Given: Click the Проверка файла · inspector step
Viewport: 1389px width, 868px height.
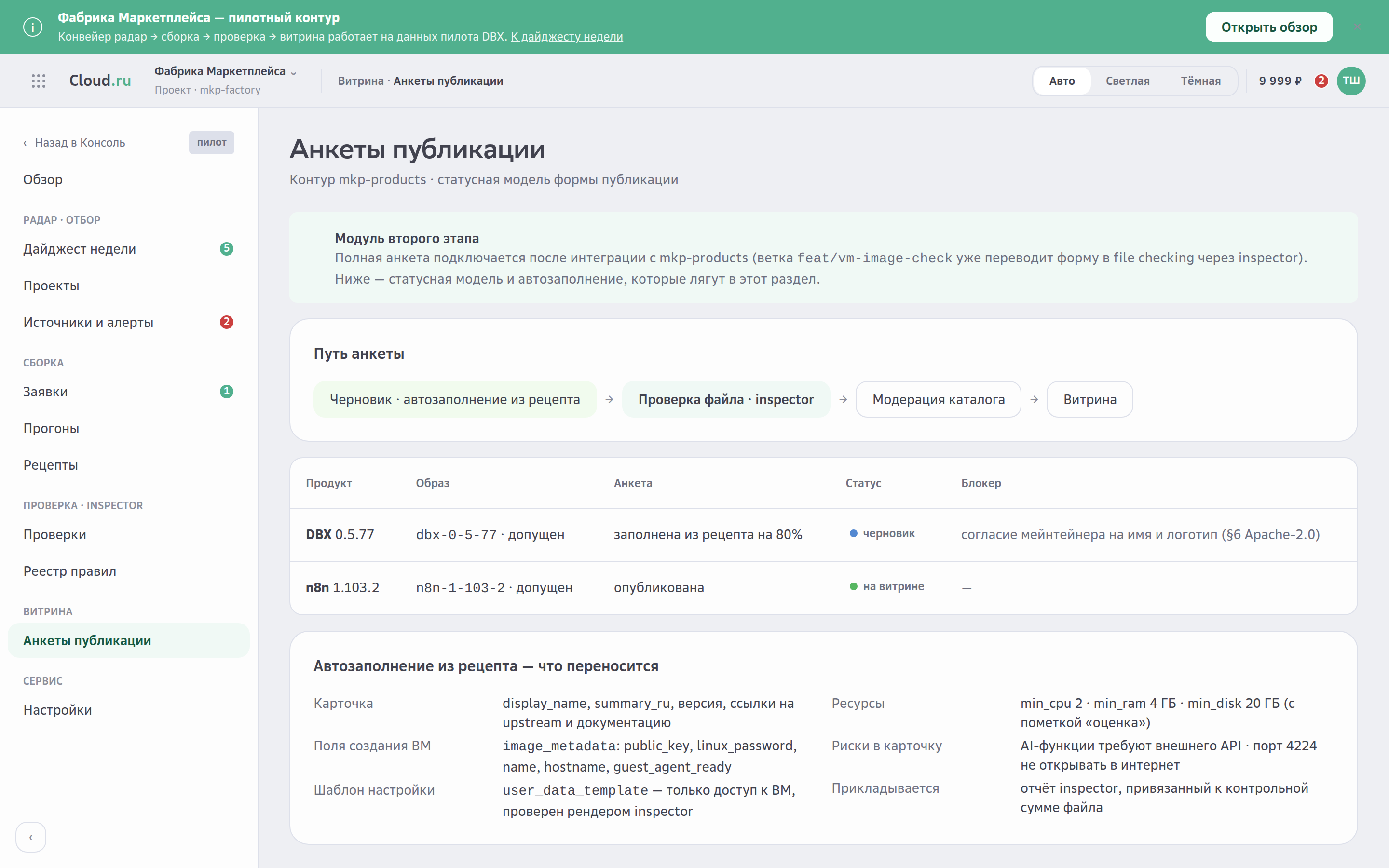Looking at the screenshot, I should [725, 399].
